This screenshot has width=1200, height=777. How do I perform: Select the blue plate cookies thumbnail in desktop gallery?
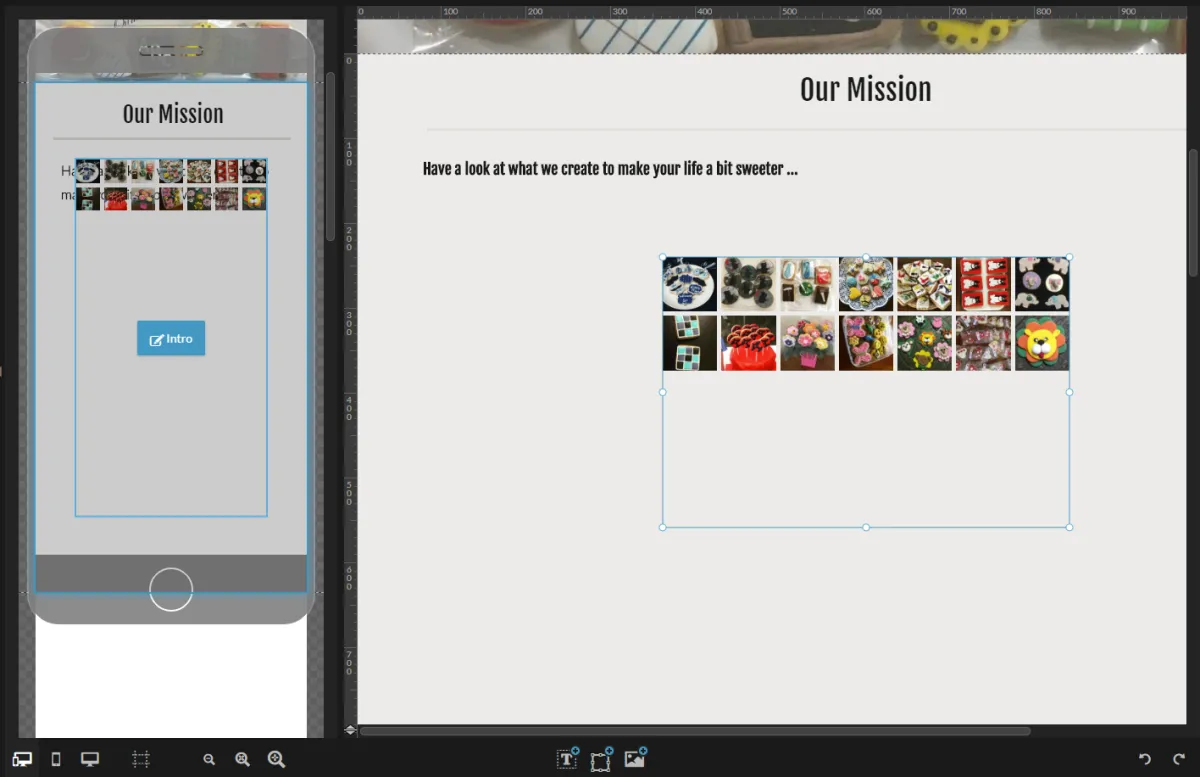pyautogui.click(x=690, y=285)
